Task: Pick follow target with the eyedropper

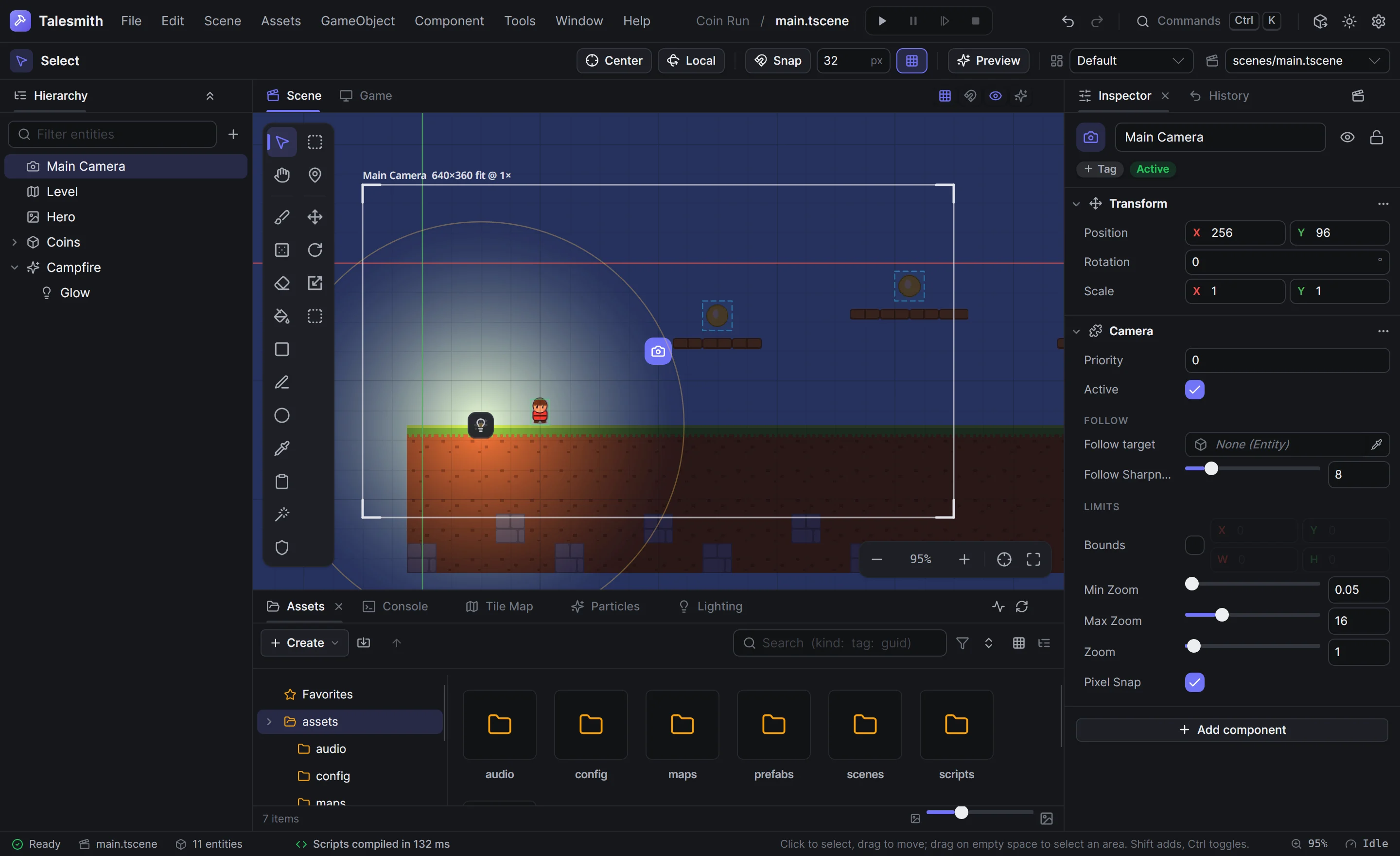Action: (x=1376, y=445)
